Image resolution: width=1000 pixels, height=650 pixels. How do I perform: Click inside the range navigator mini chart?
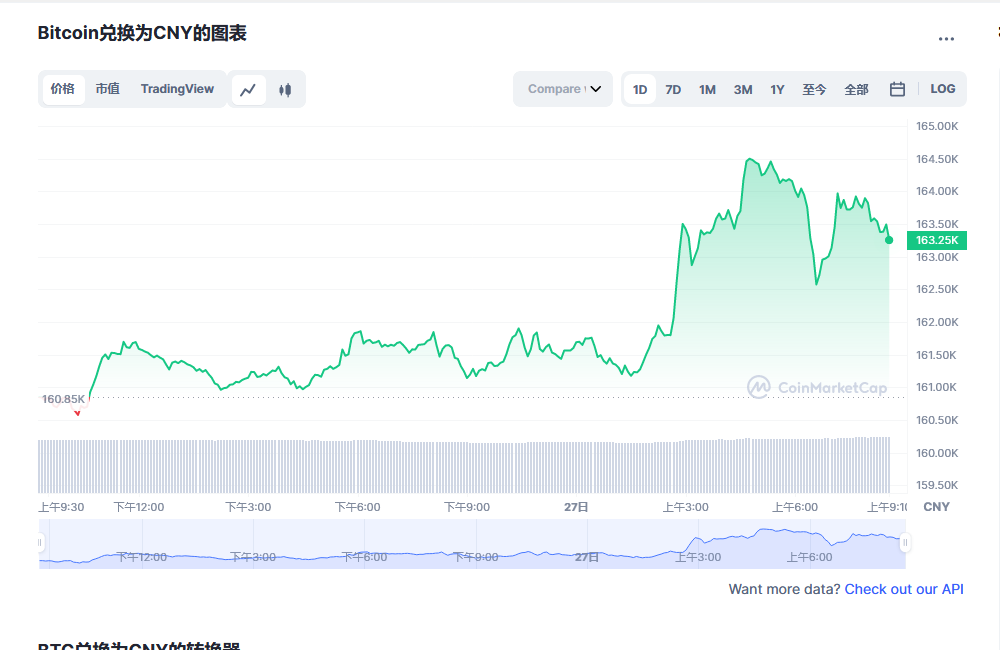472,543
